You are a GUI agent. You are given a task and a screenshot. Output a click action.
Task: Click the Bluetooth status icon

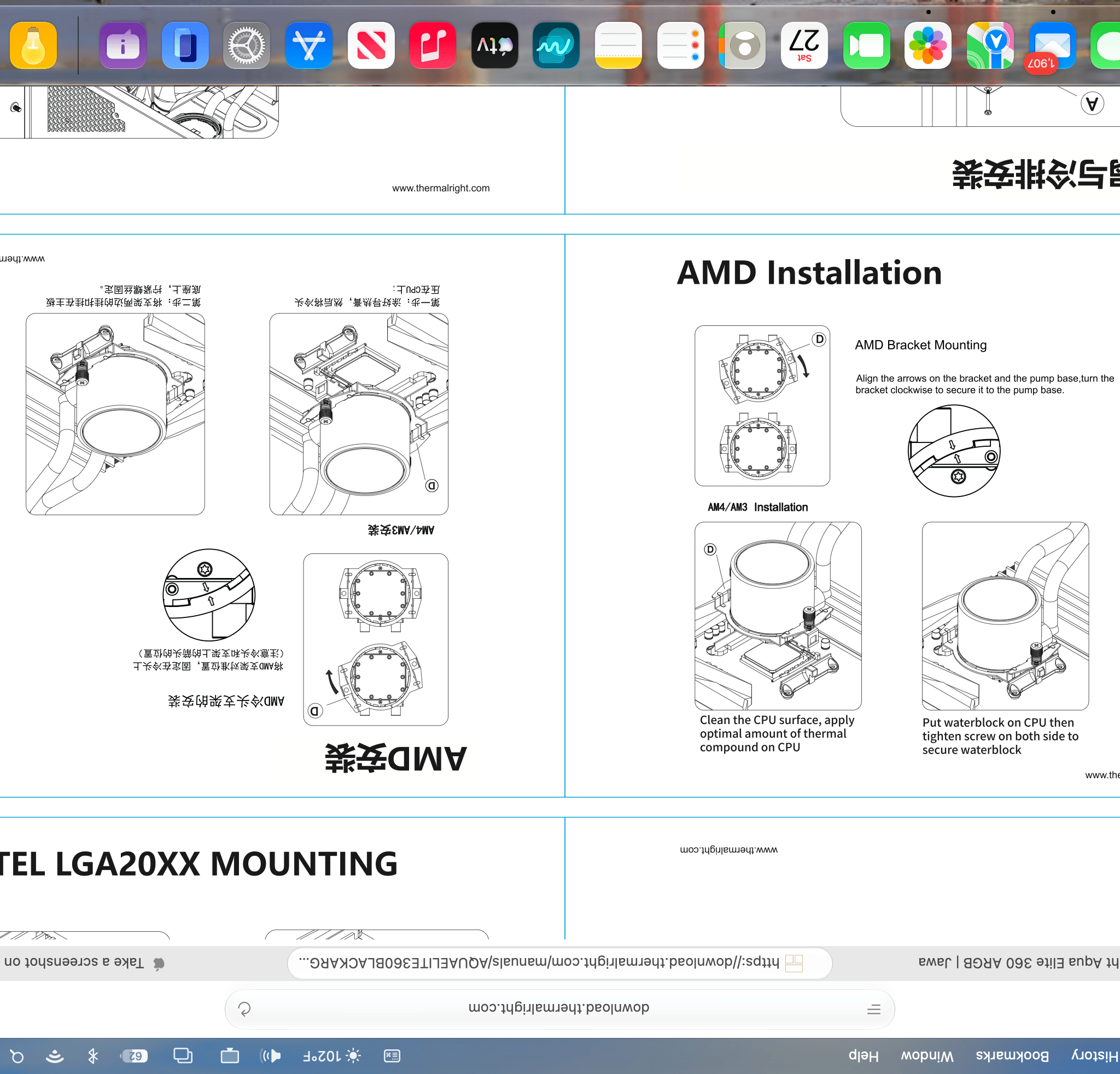[x=92, y=1056]
